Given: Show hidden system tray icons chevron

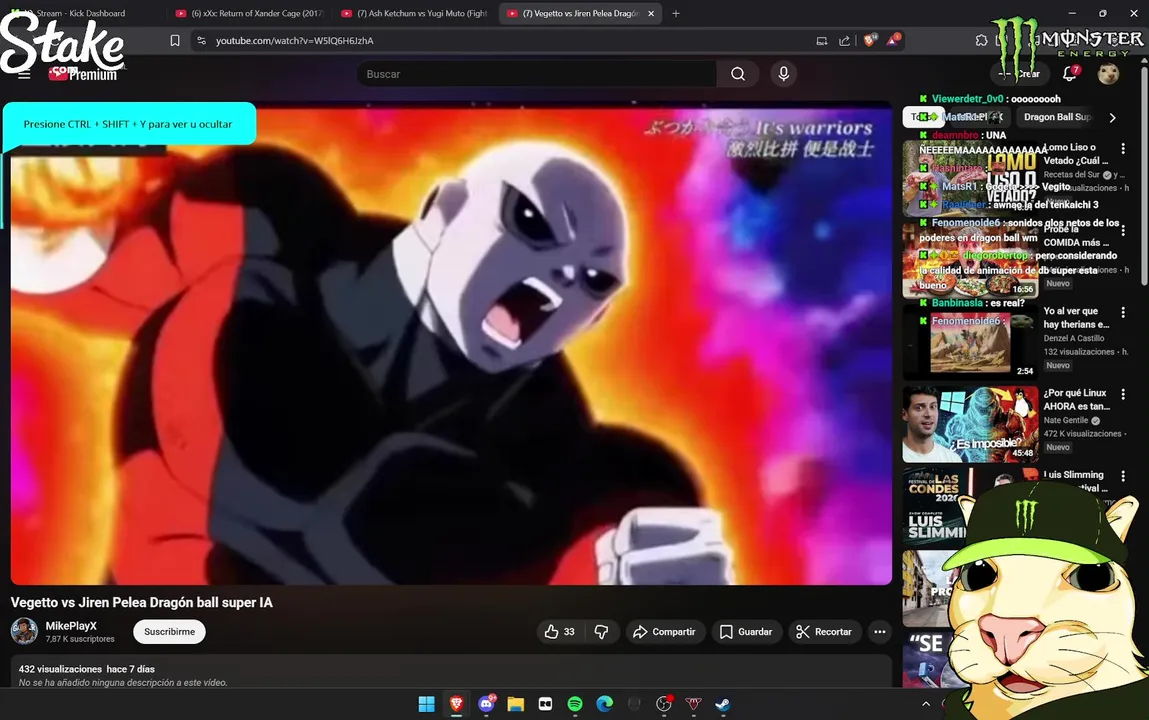Looking at the screenshot, I should click(926, 704).
